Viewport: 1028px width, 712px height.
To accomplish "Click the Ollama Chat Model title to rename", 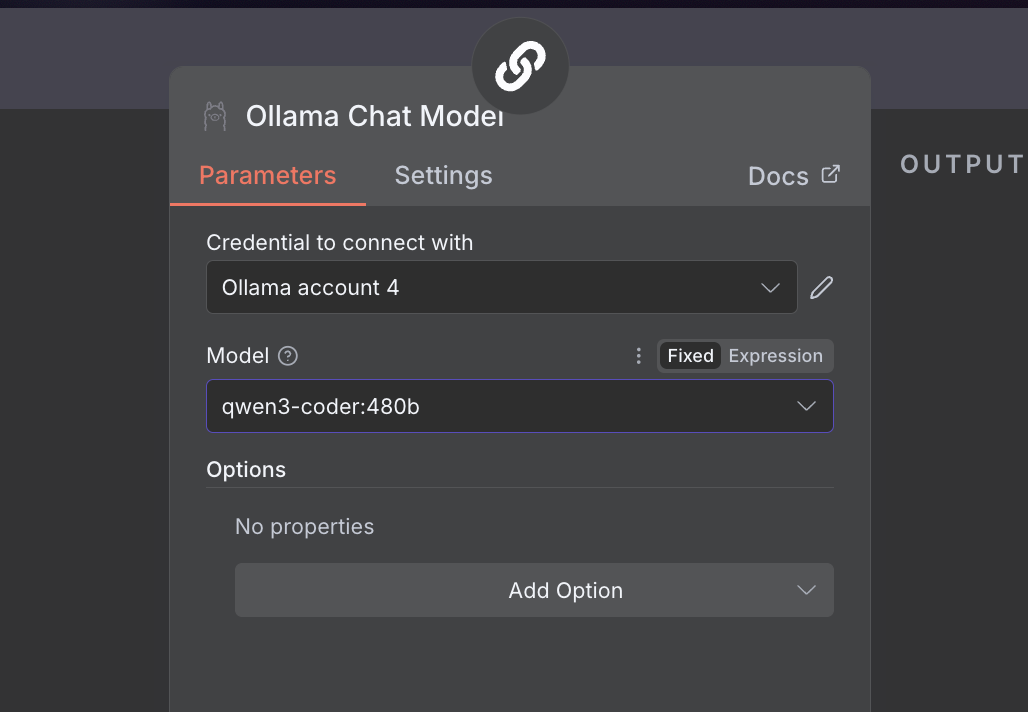I will coord(373,115).
